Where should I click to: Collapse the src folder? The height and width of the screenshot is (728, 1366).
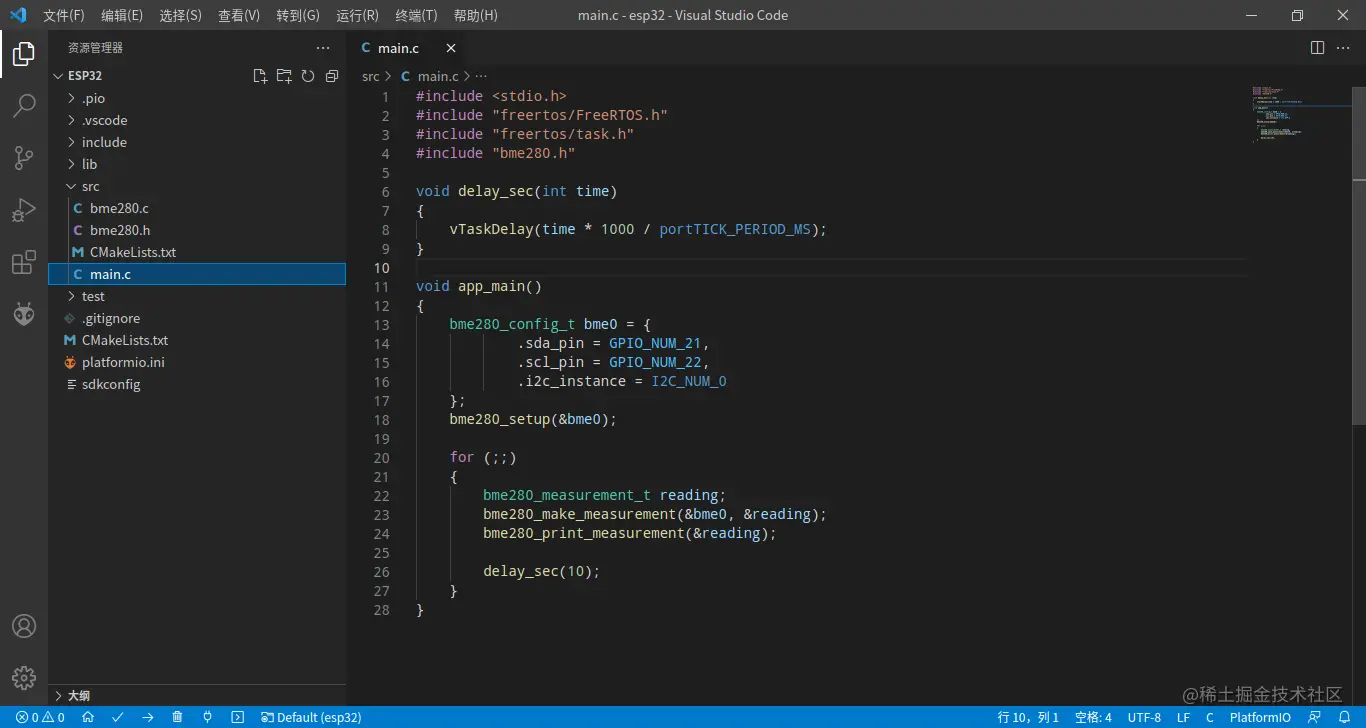tap(90, 186)
